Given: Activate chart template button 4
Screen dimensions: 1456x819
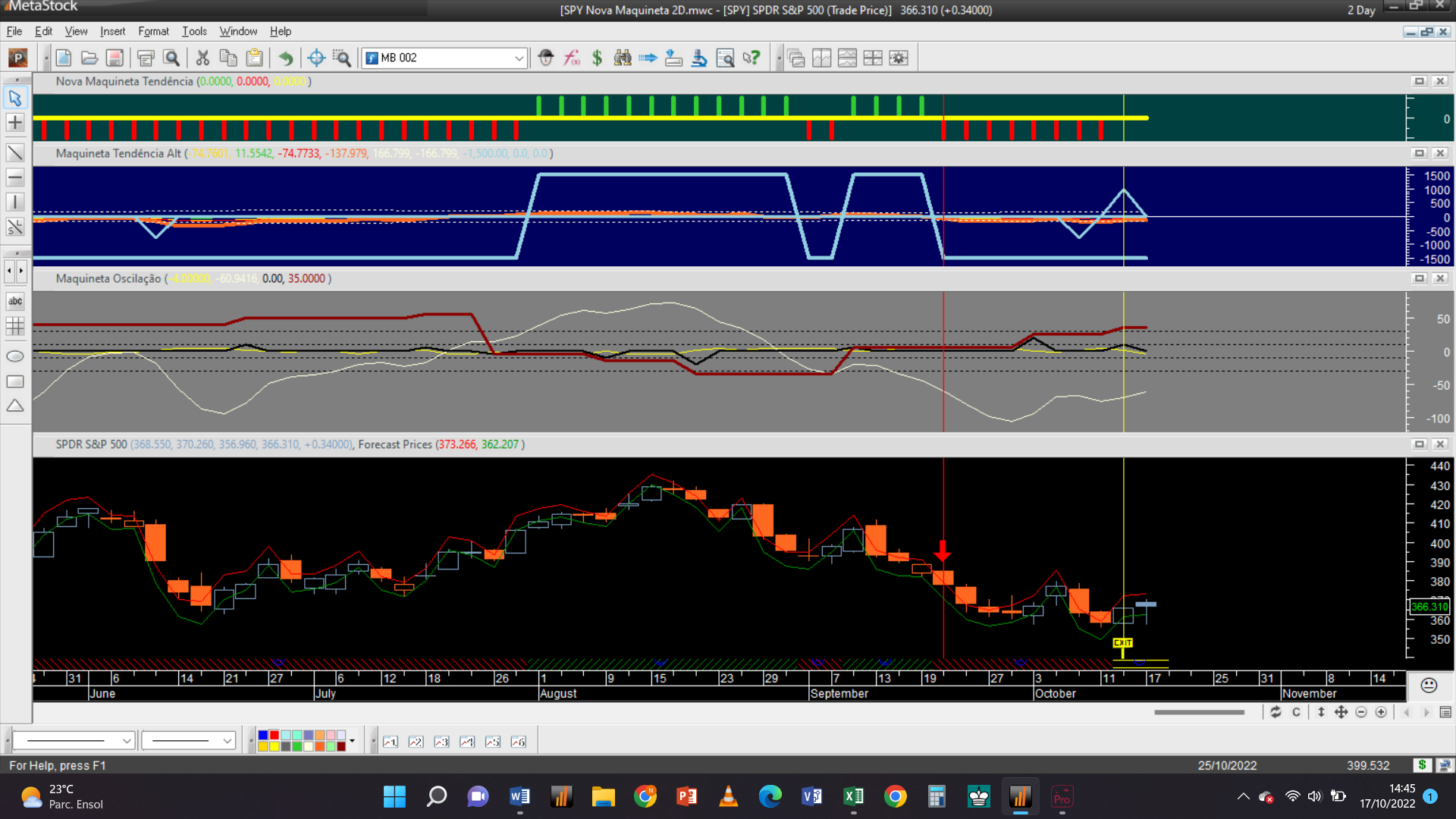Looking at the screenshot, I should click(x=467, y=742).
